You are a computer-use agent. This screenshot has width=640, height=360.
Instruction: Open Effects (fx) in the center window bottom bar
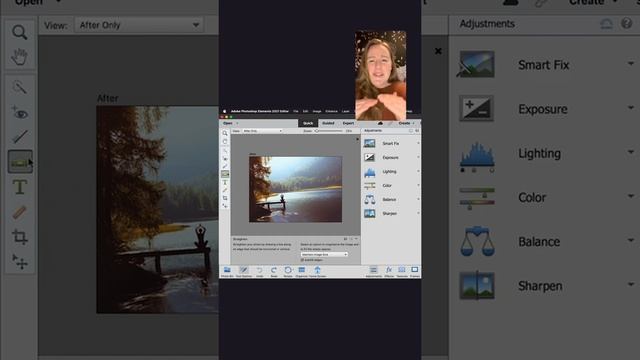coord(389,271)
